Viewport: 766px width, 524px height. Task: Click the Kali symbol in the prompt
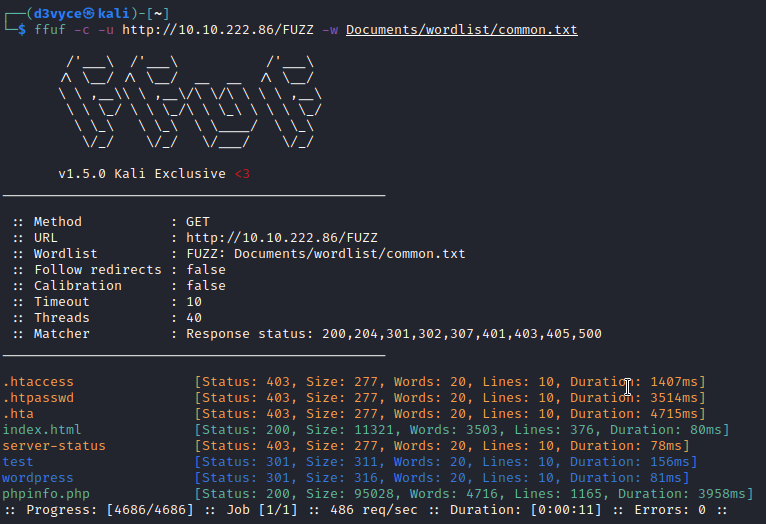click(89, 13)
